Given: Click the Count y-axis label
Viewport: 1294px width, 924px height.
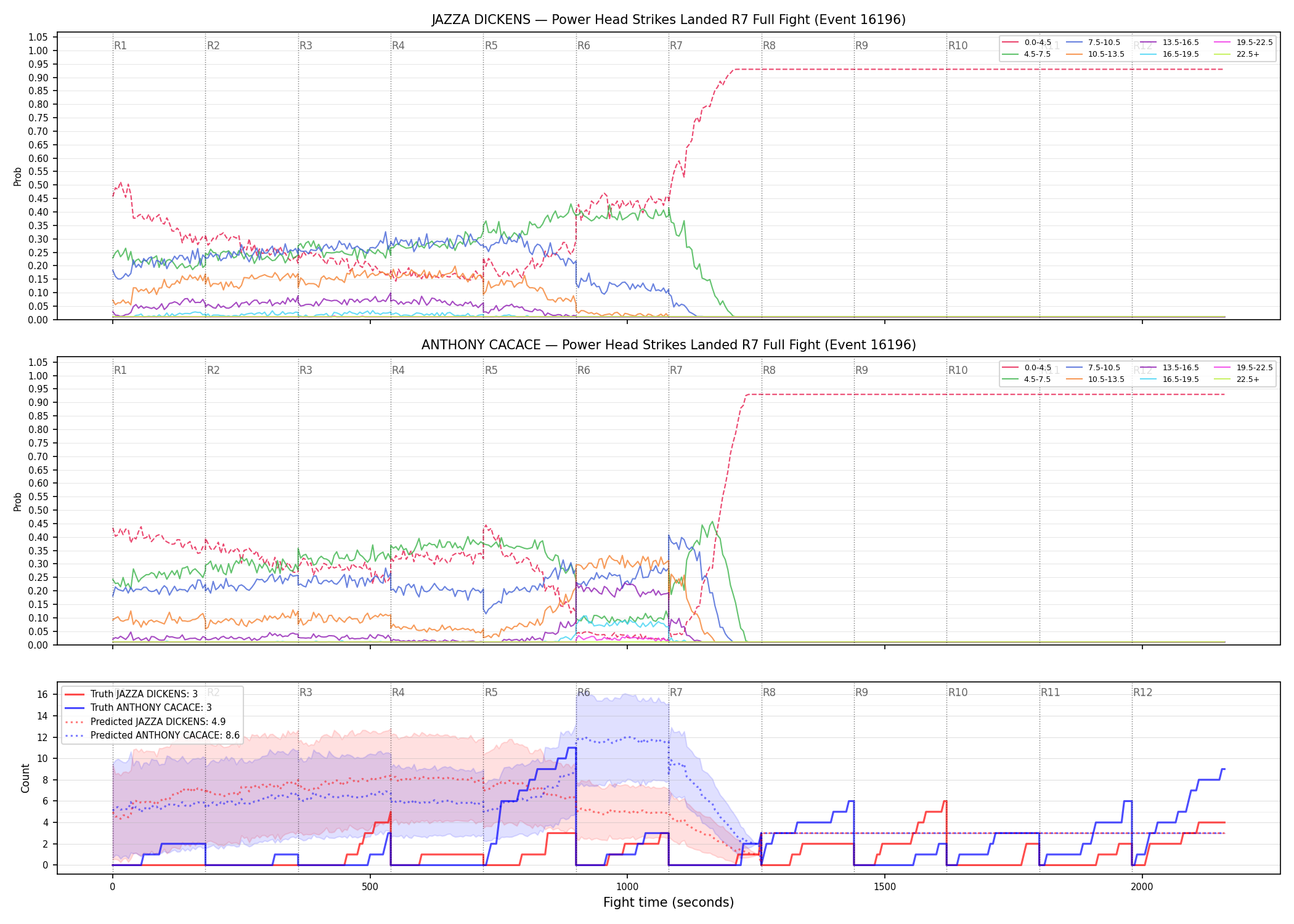Looking at the screenshot, I should coord(25,778).
